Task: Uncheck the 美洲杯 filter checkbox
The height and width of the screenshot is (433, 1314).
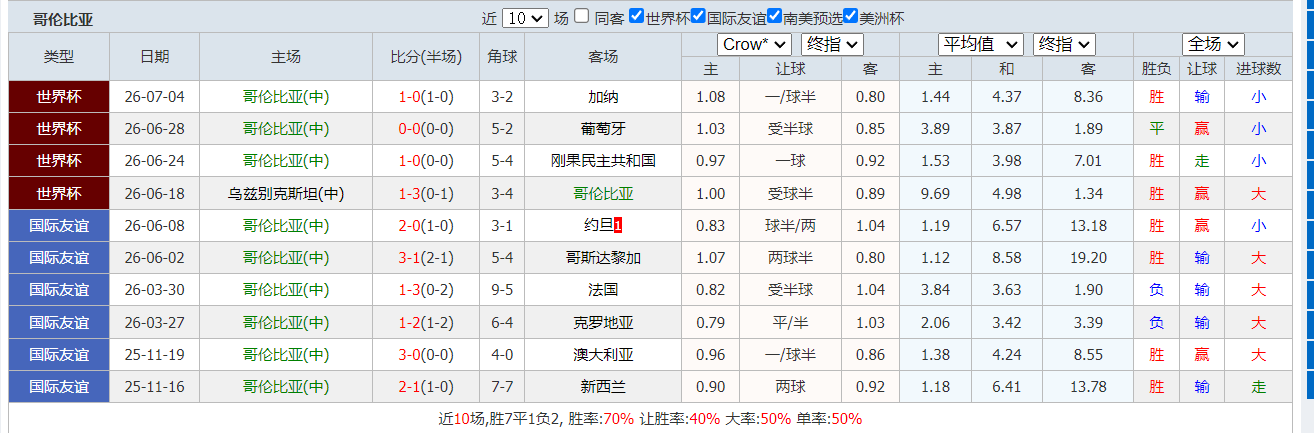Action: tap(851, 17)
